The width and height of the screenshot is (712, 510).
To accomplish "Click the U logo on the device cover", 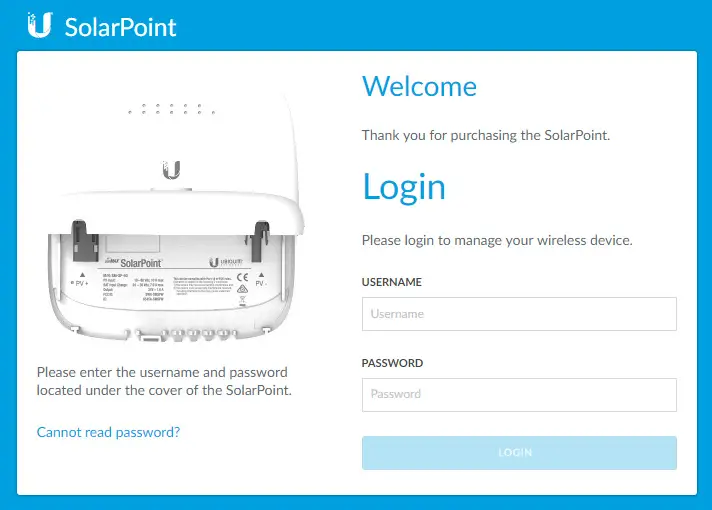I will (171, 169).
